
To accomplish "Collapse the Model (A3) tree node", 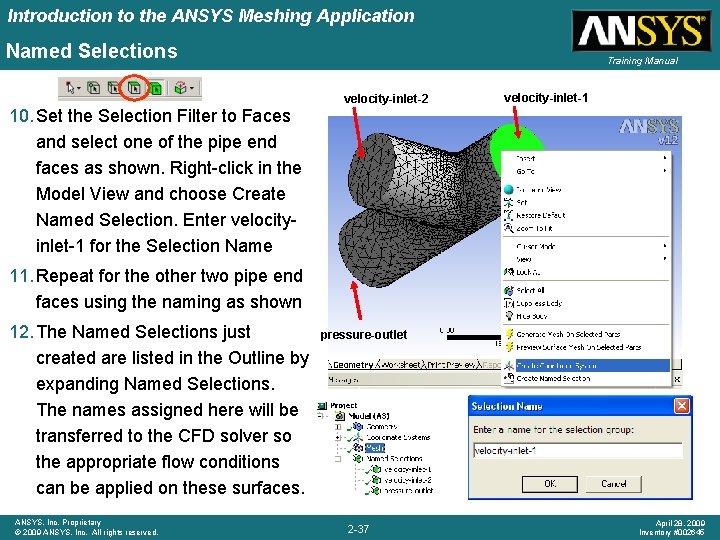I will pos(320,416).
